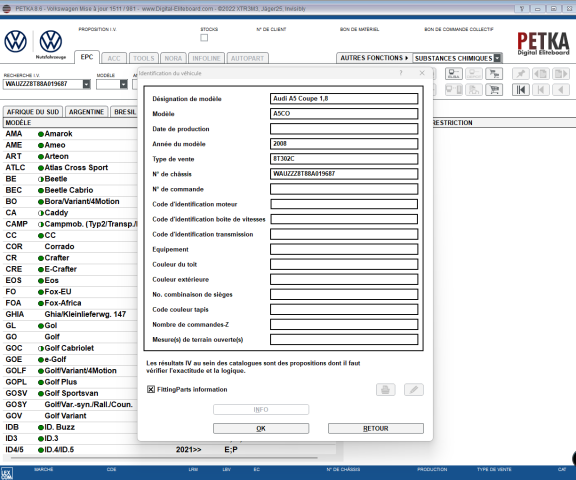
Task: Select the Corrado model row
Action: (70, 246)
